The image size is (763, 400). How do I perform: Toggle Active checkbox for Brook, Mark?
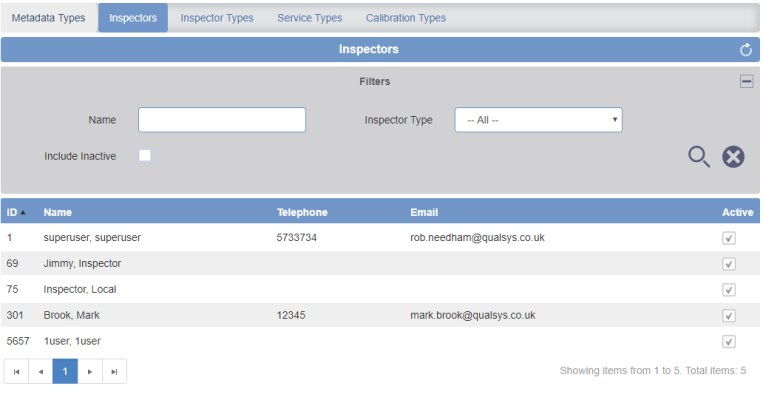pyautogui.click(x=728, y=316)
